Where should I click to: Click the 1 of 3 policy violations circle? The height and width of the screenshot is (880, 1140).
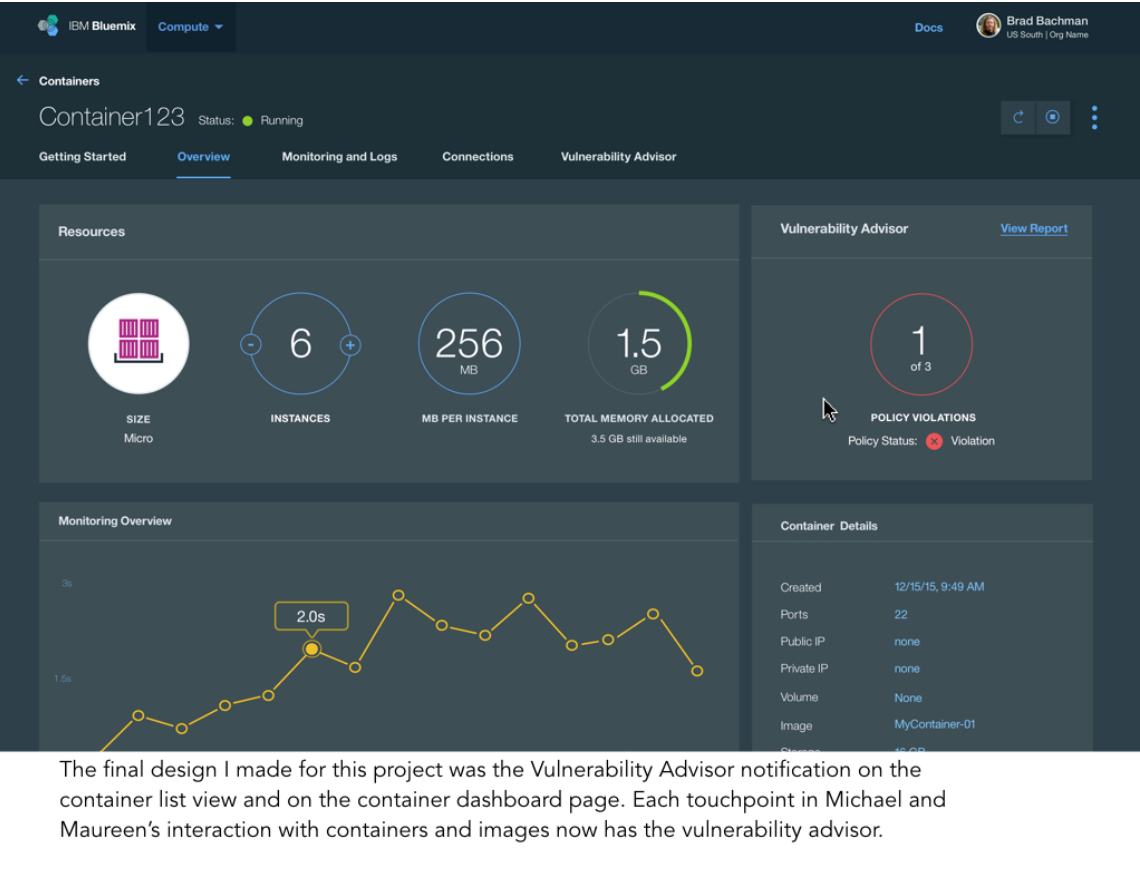coord(921,344)
